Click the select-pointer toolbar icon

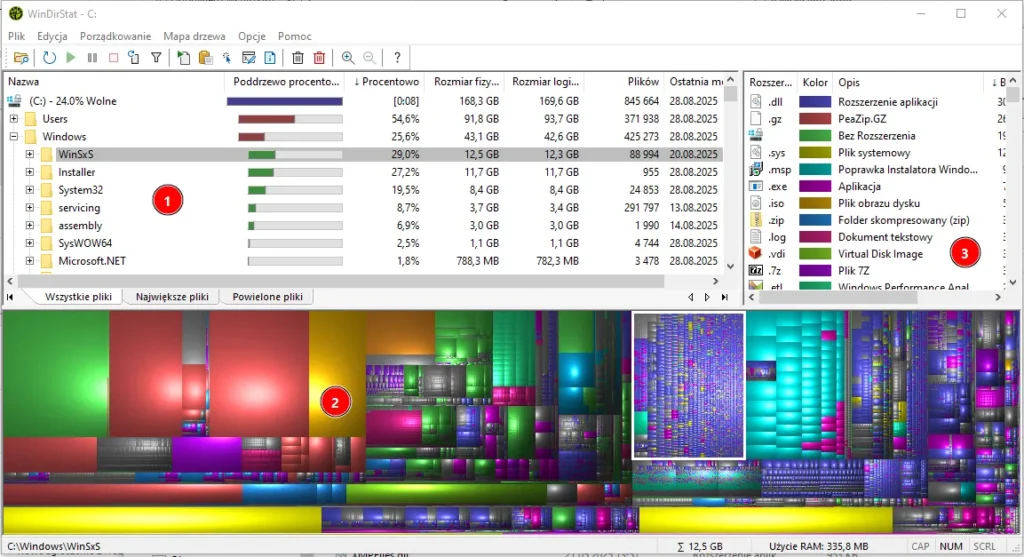(x=227, y=57)
